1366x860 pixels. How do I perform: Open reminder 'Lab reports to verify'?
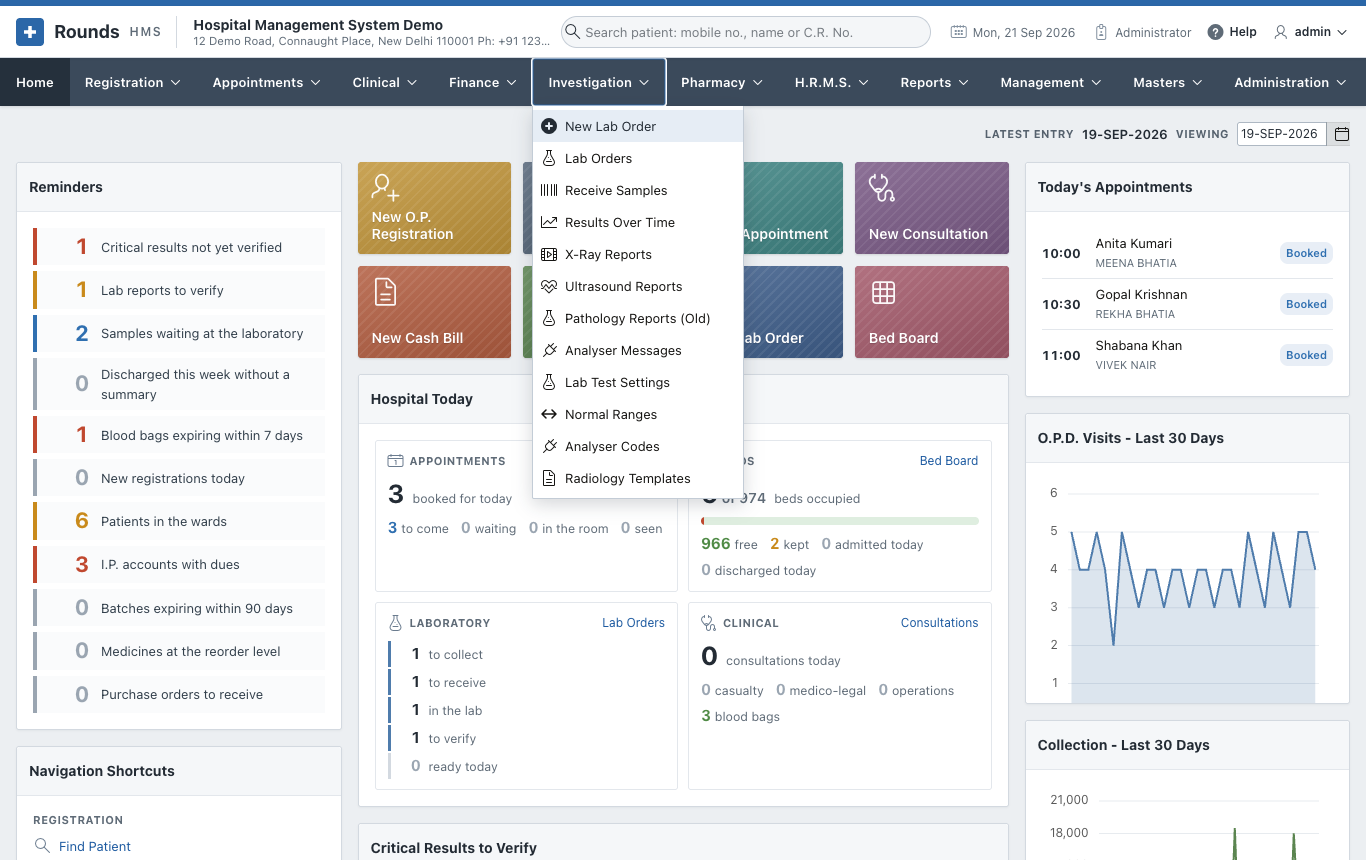point(179,290)
